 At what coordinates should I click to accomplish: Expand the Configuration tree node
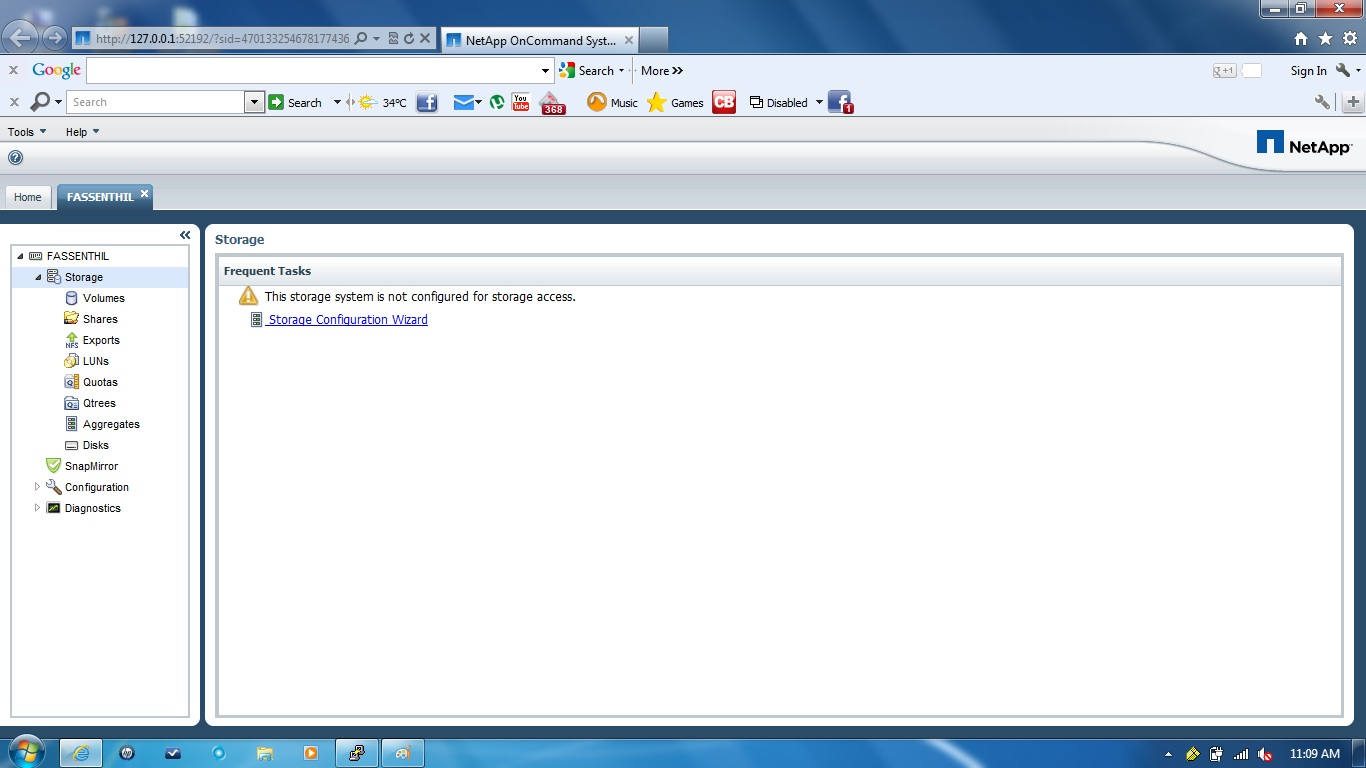pos(37,487)
